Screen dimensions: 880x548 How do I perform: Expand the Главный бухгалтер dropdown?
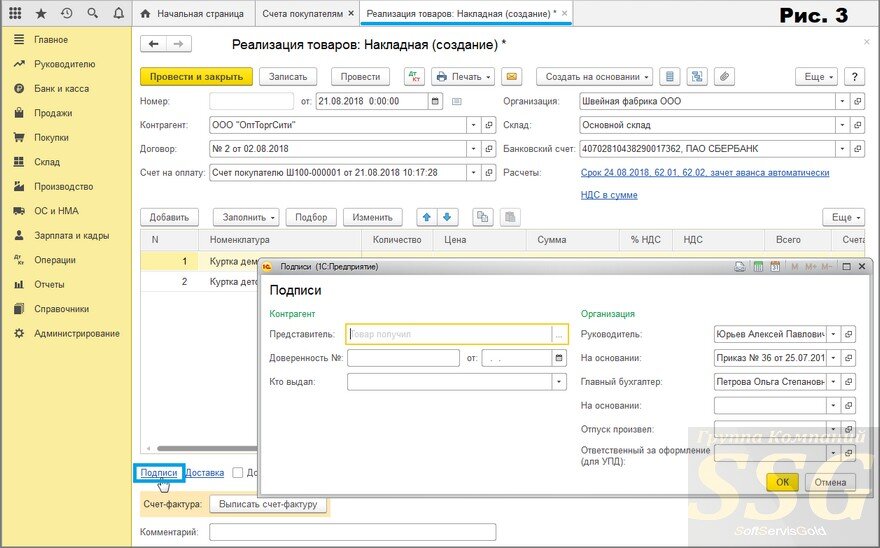(833, 382)
